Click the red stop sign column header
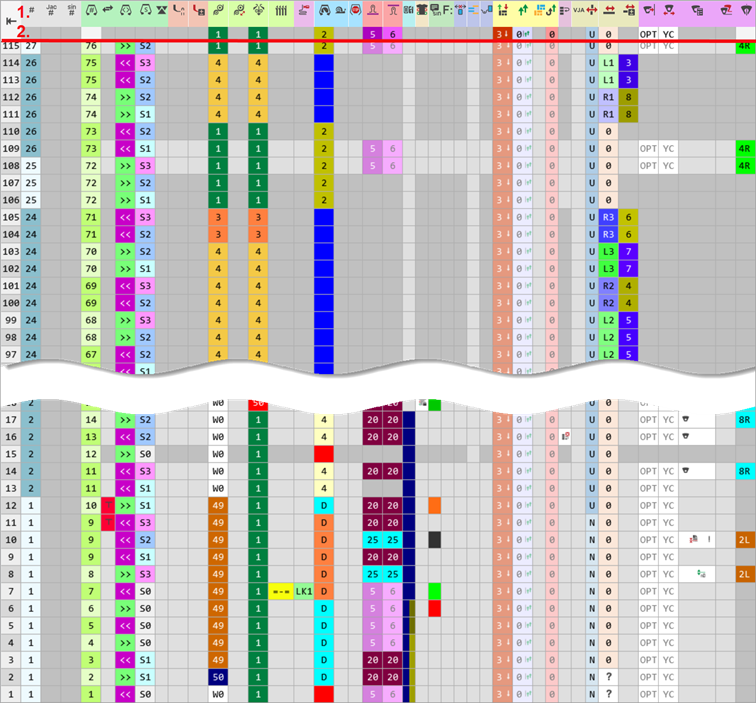 [355, 11]
